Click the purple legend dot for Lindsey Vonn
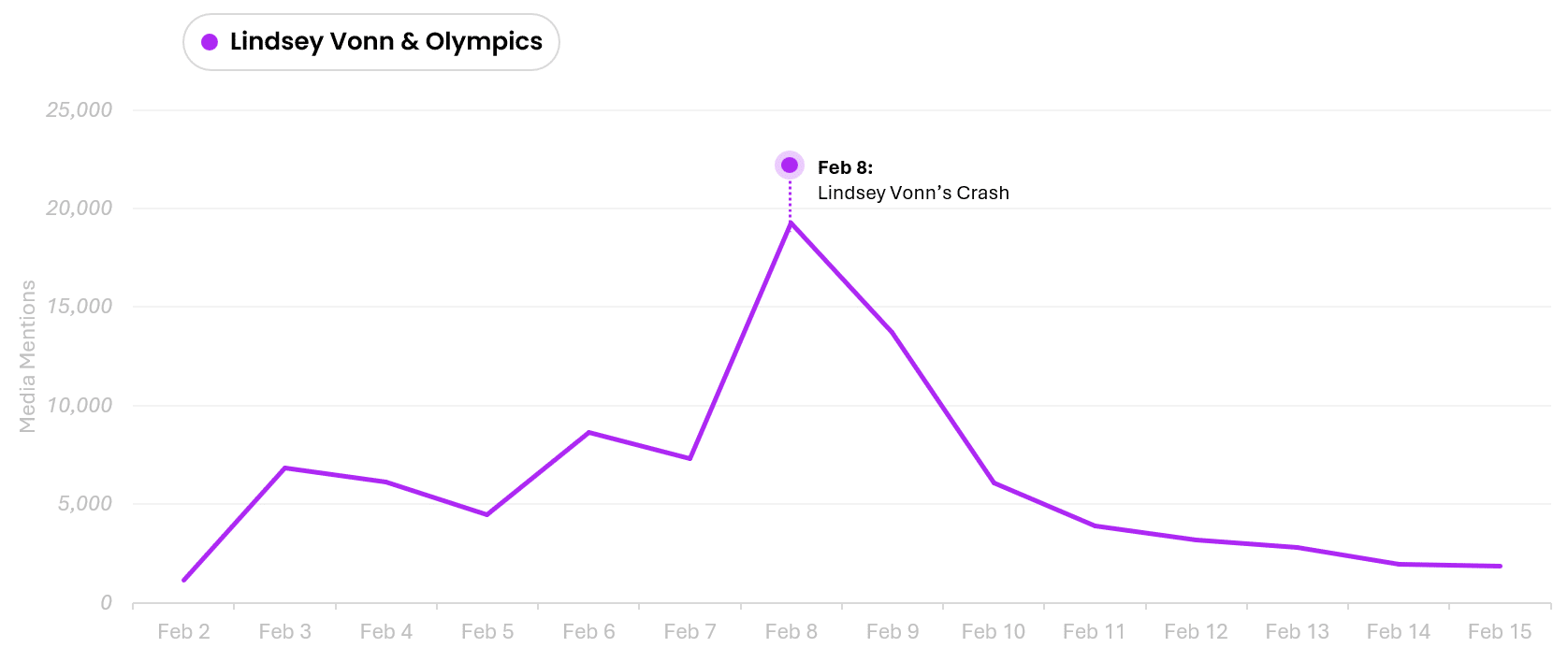Screen dimensions: 1568x662 coord(210,42)
